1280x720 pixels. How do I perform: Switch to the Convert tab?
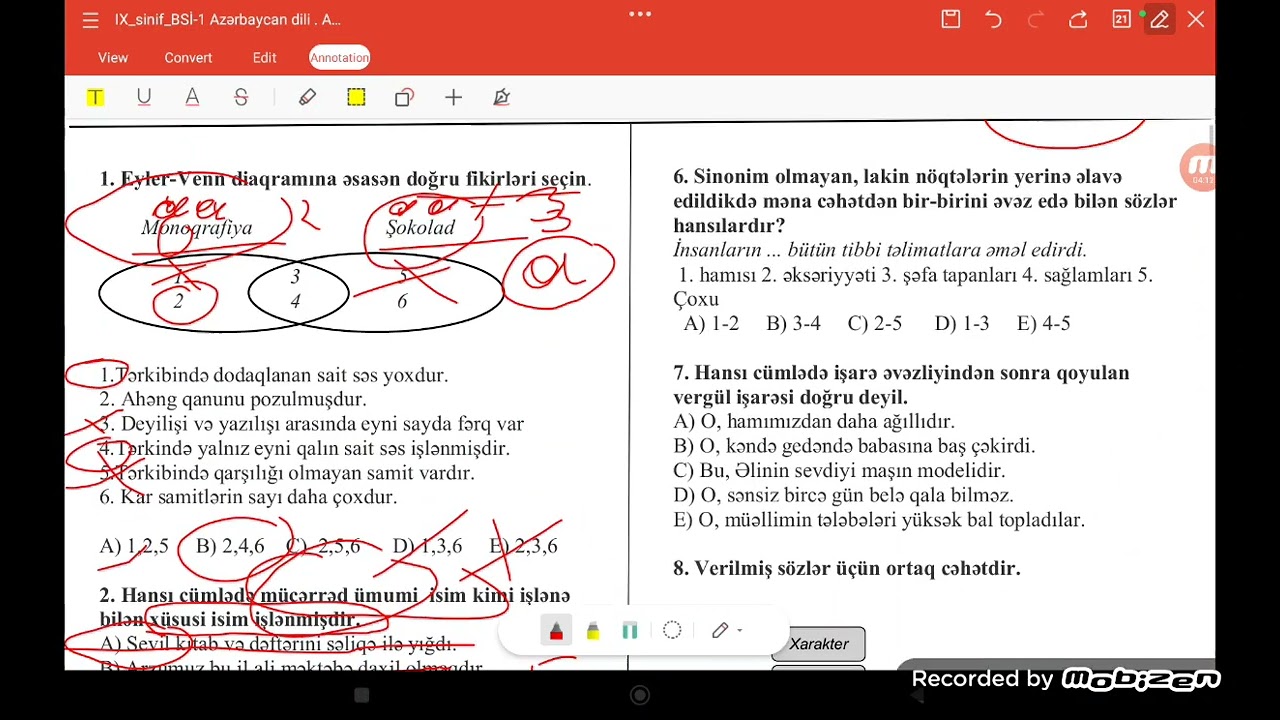pos(188,58)
